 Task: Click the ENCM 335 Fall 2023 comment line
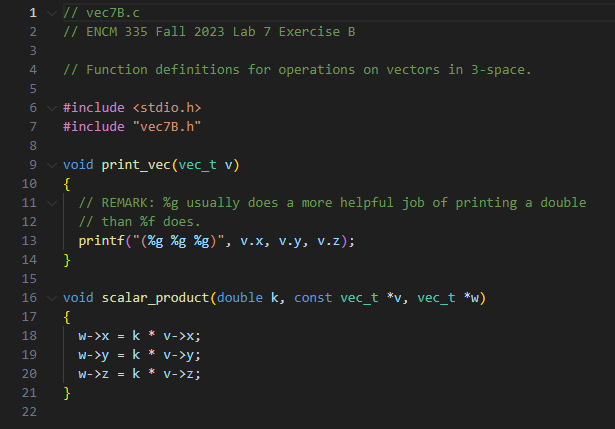coord(209,32)
